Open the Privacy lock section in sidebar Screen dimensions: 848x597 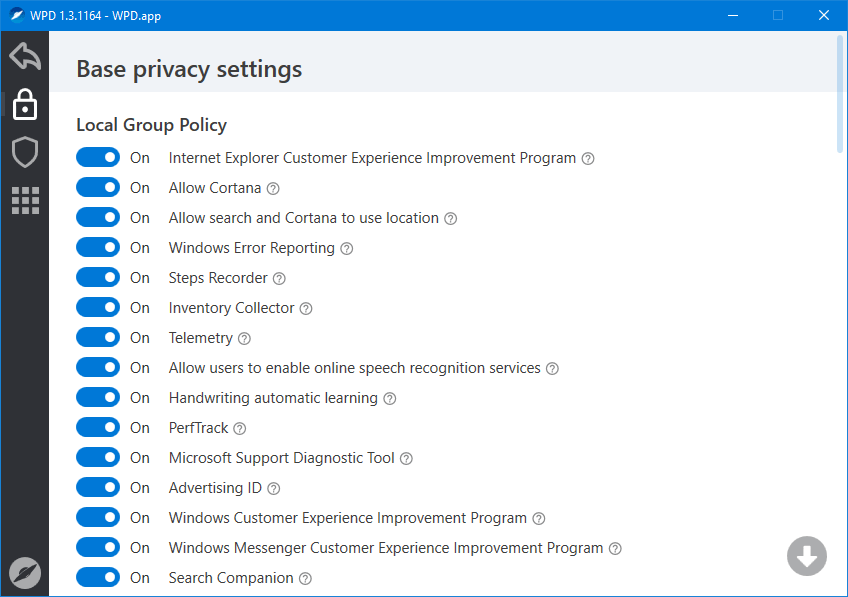25,104
